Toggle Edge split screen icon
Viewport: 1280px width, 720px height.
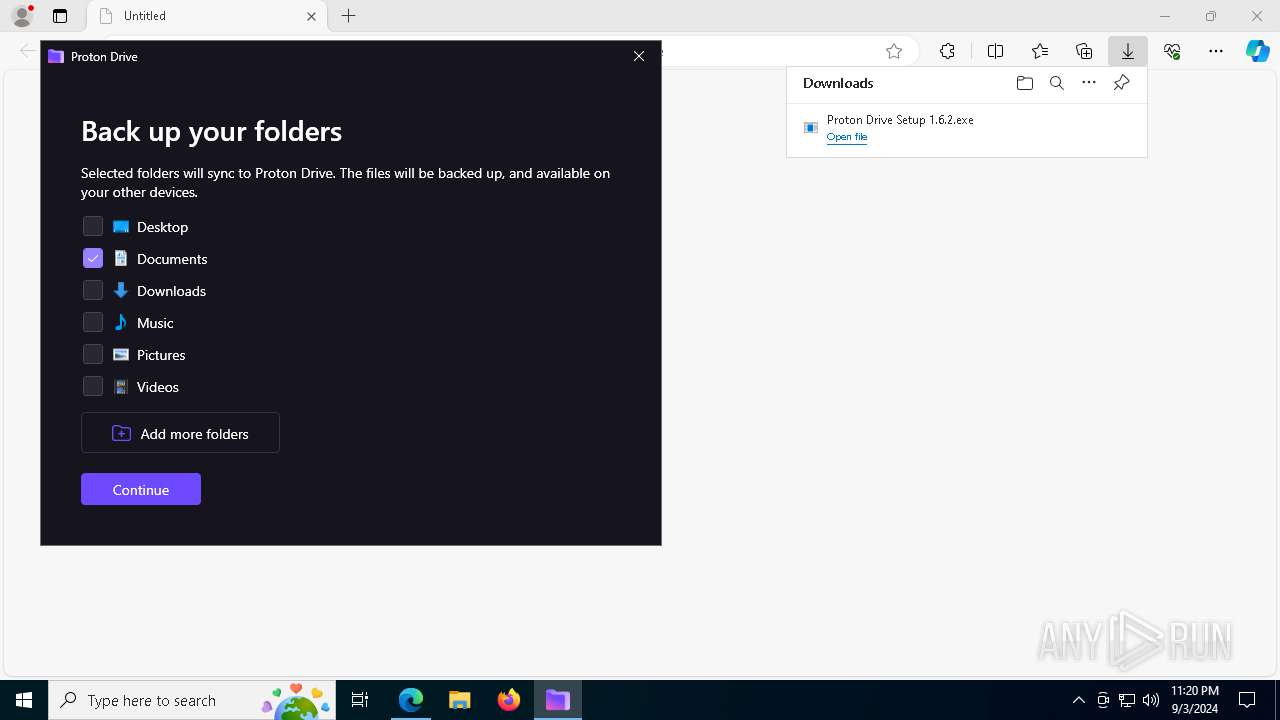point(995,51)
